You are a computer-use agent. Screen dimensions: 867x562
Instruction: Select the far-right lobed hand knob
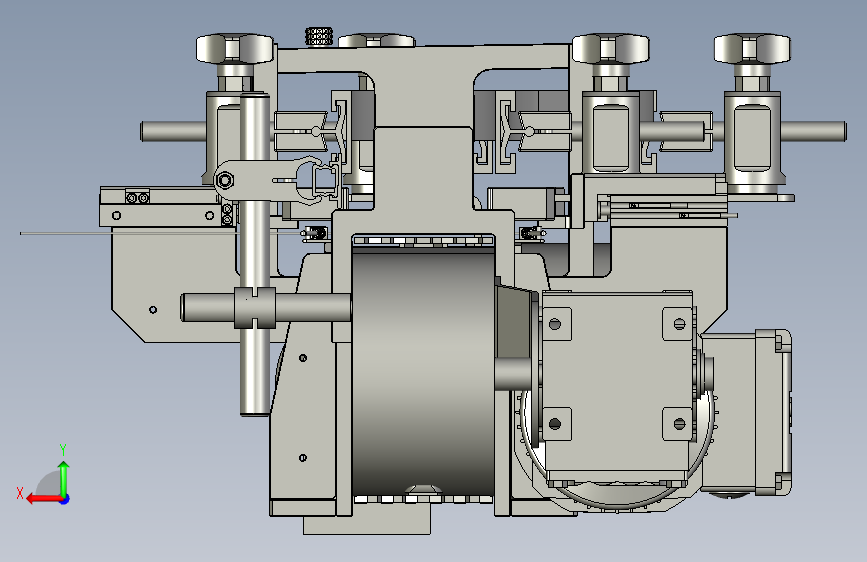pos(752,49)
